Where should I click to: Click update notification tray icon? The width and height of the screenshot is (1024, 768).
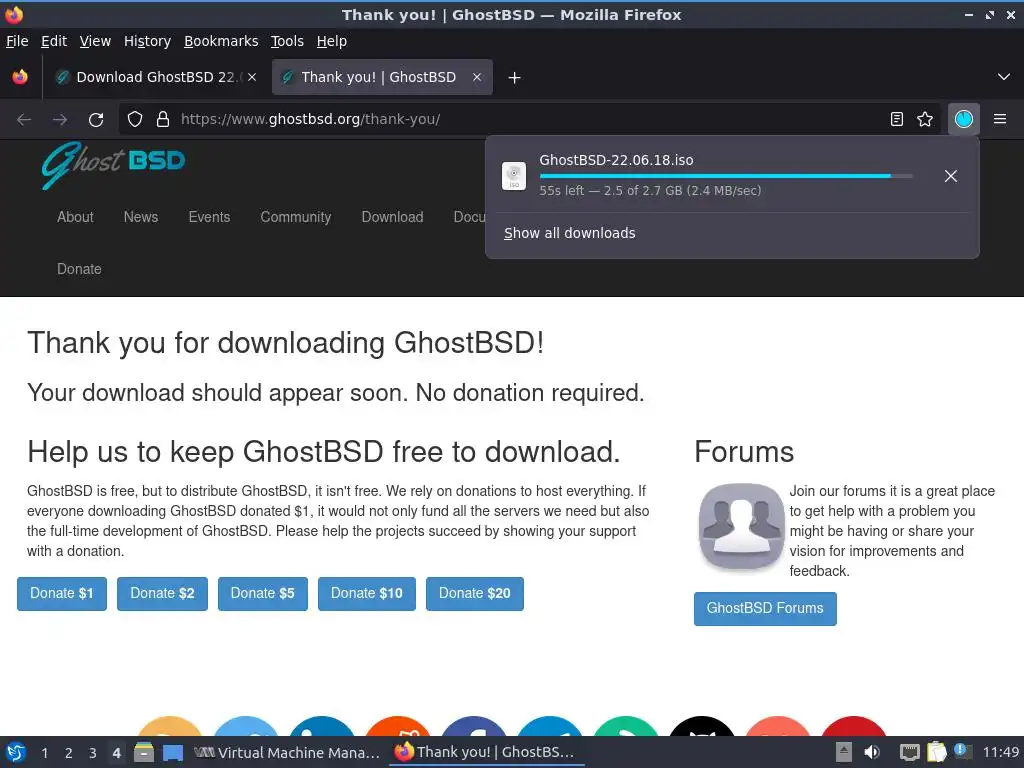tap(963, 752)
